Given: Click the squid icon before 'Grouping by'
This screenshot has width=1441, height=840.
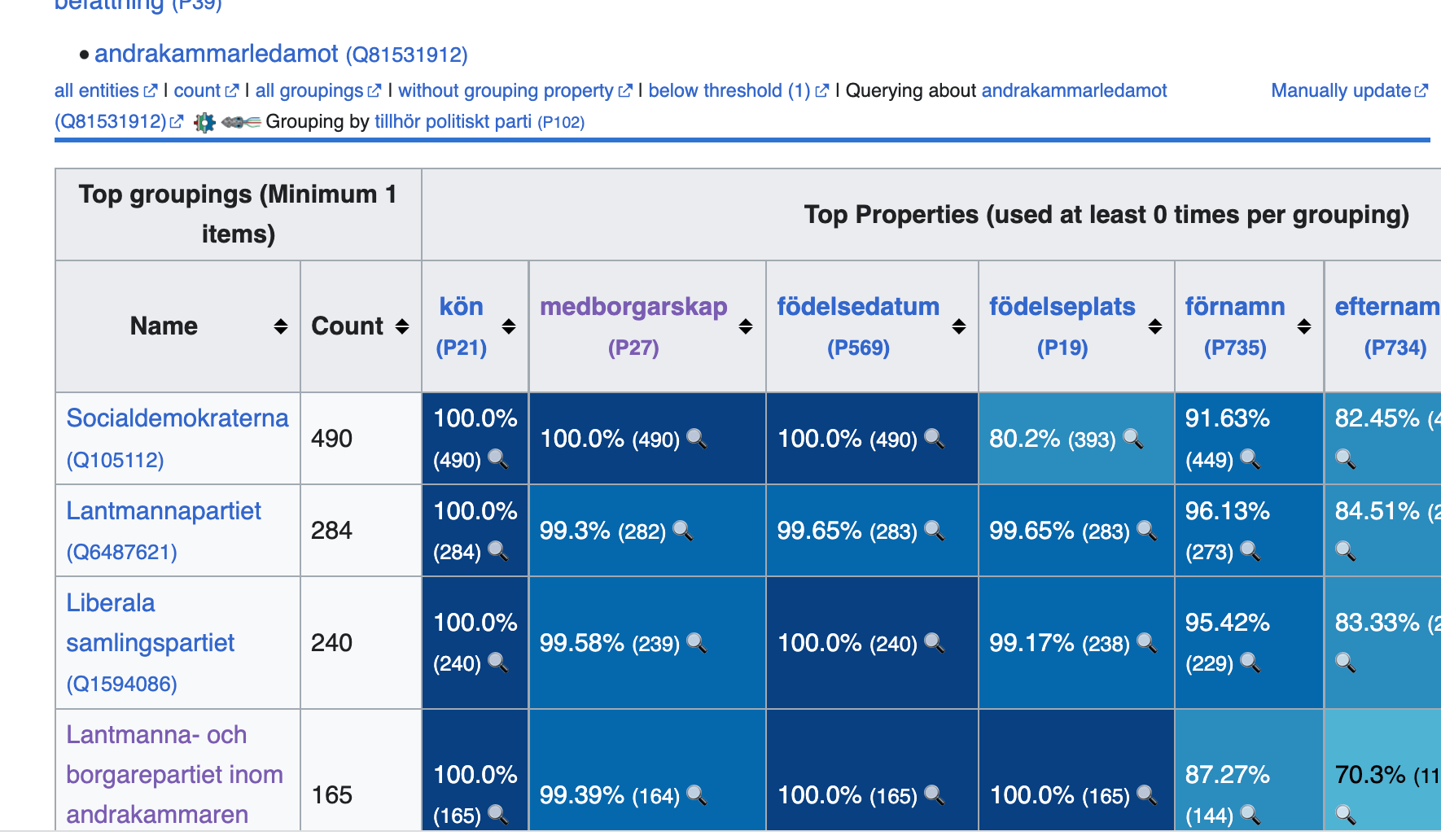Looking at the screenshot, I should pos(240,122).
